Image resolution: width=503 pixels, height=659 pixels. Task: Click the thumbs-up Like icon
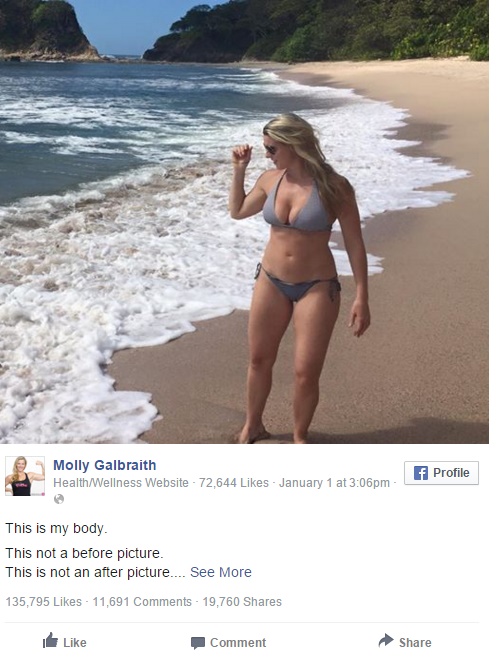[50, 641]
